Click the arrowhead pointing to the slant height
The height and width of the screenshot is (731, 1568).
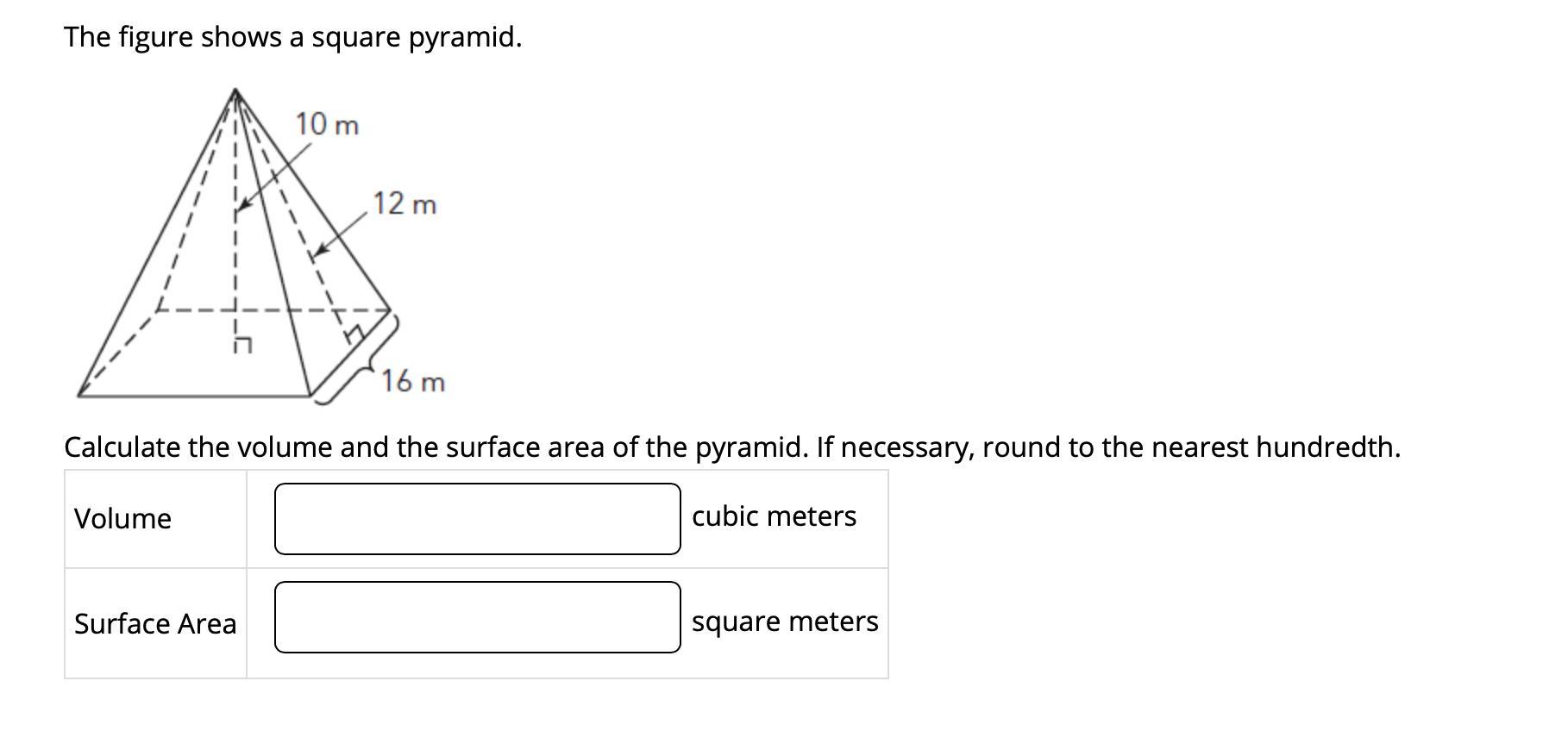pos(321,248)
